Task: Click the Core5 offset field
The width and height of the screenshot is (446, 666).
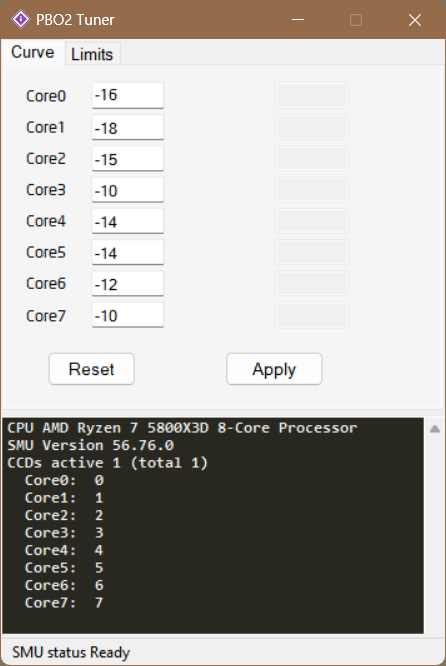Action: pos(128,252)
